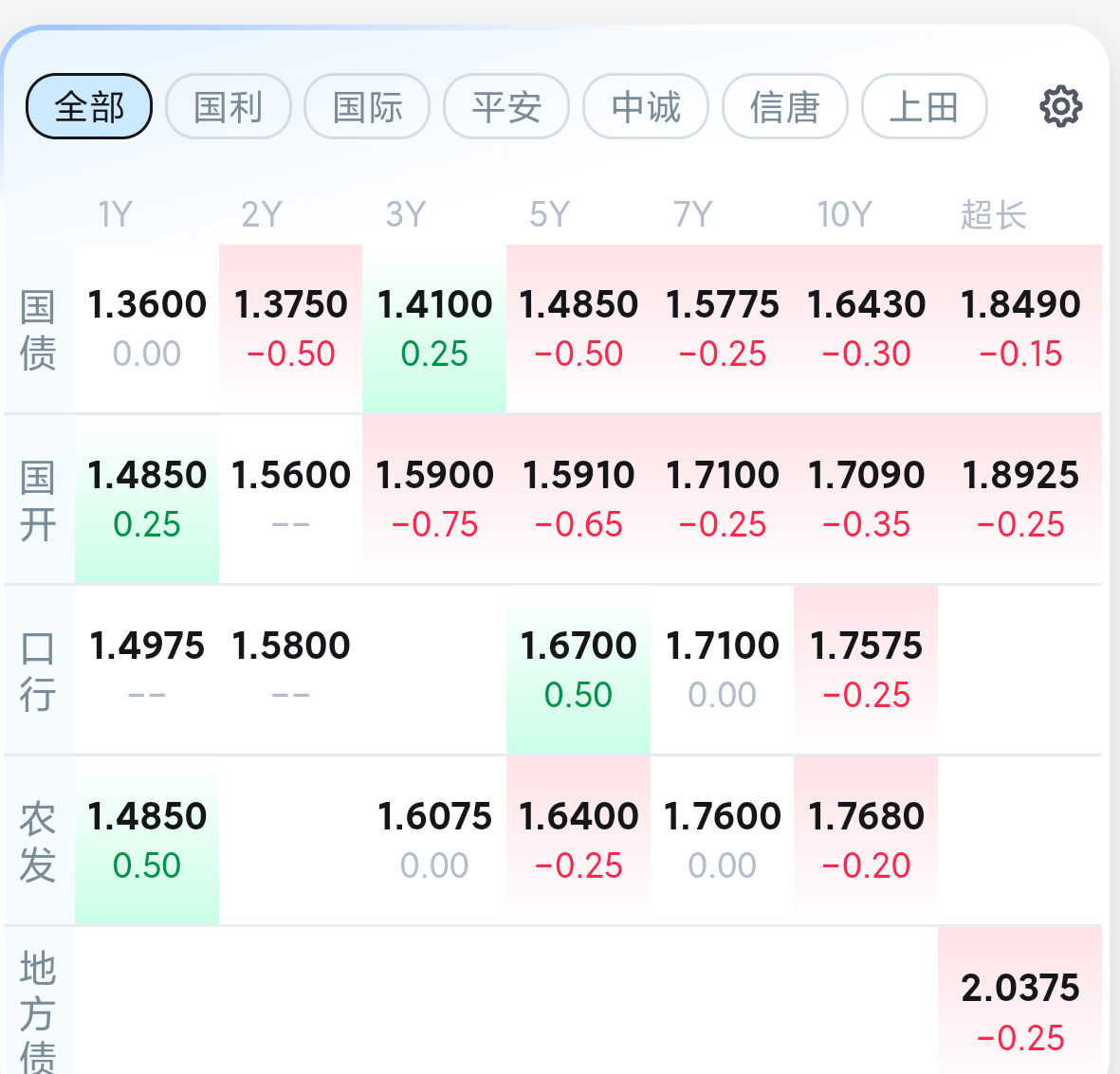1120x1074 pixels.
Task: Open 国债 10Y quote 1.6430
Action: point(866,329)
